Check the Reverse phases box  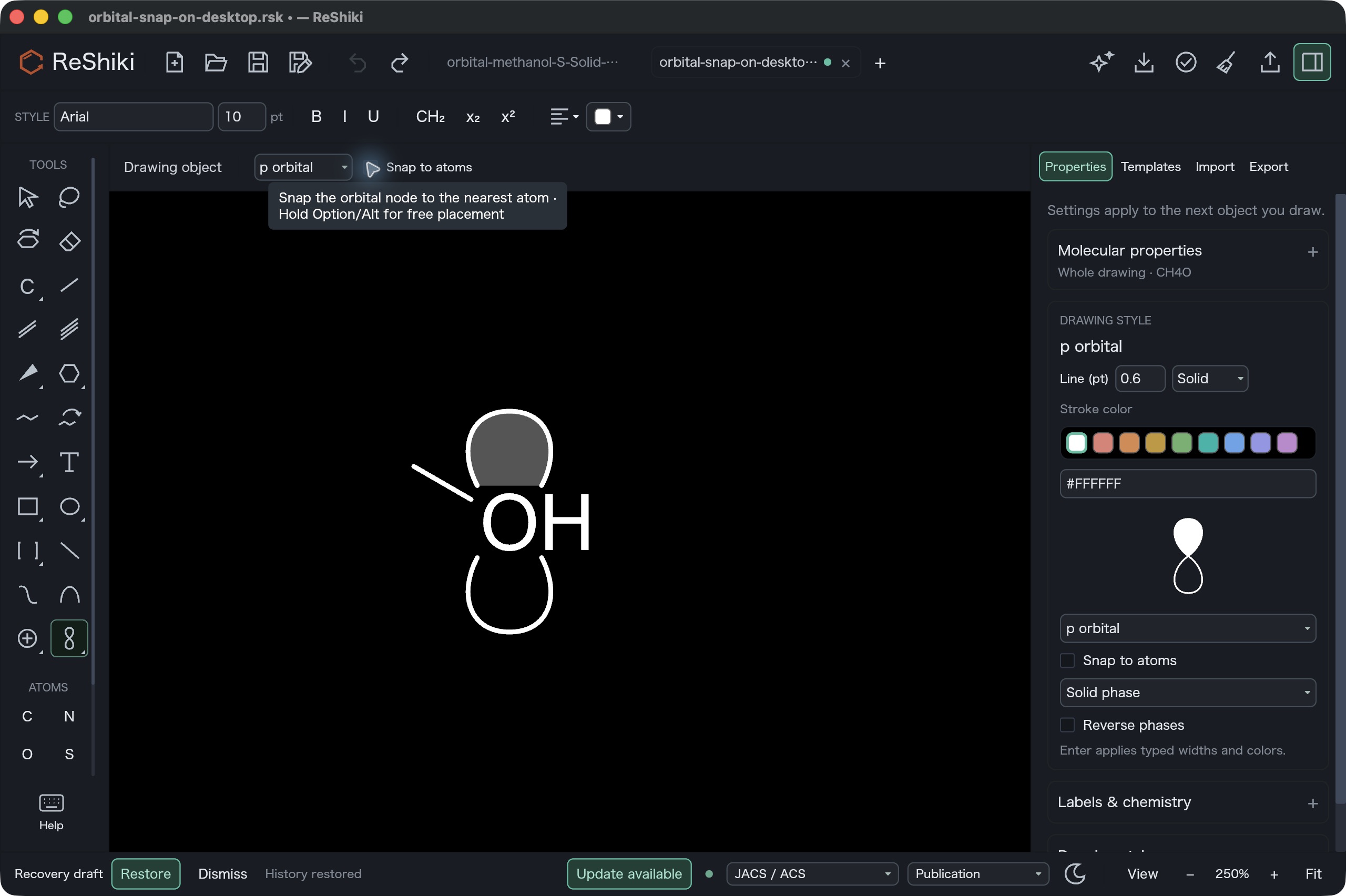[1067, 725]
